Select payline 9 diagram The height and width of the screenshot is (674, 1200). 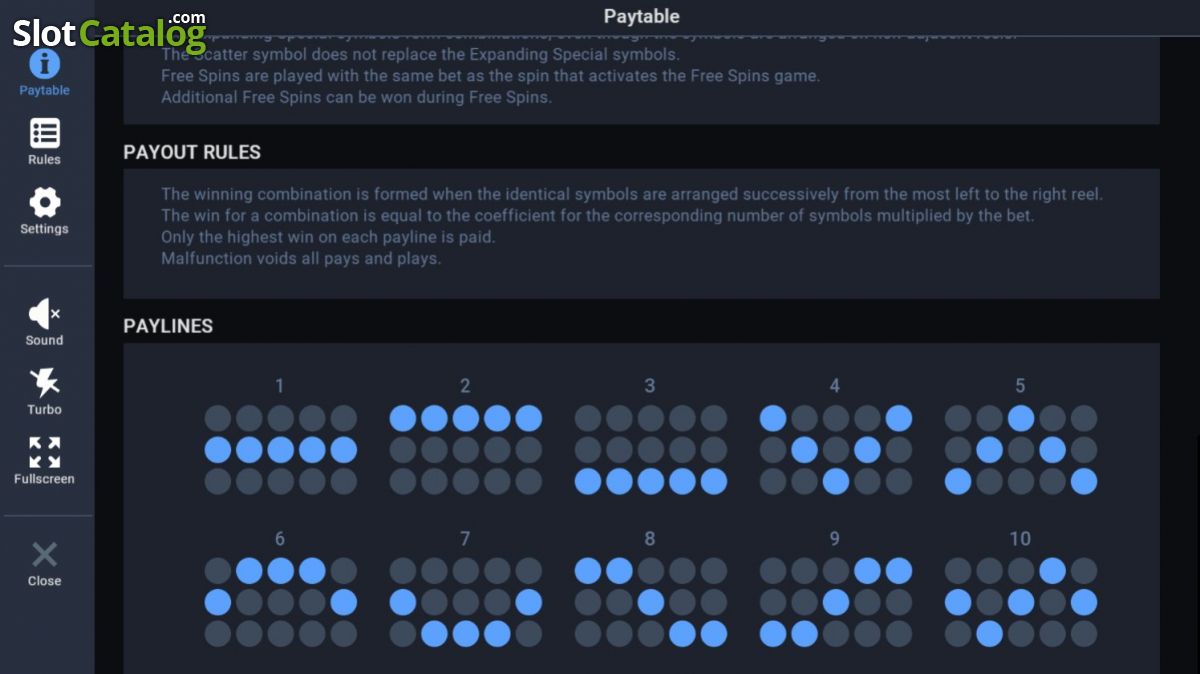[835, 603]
